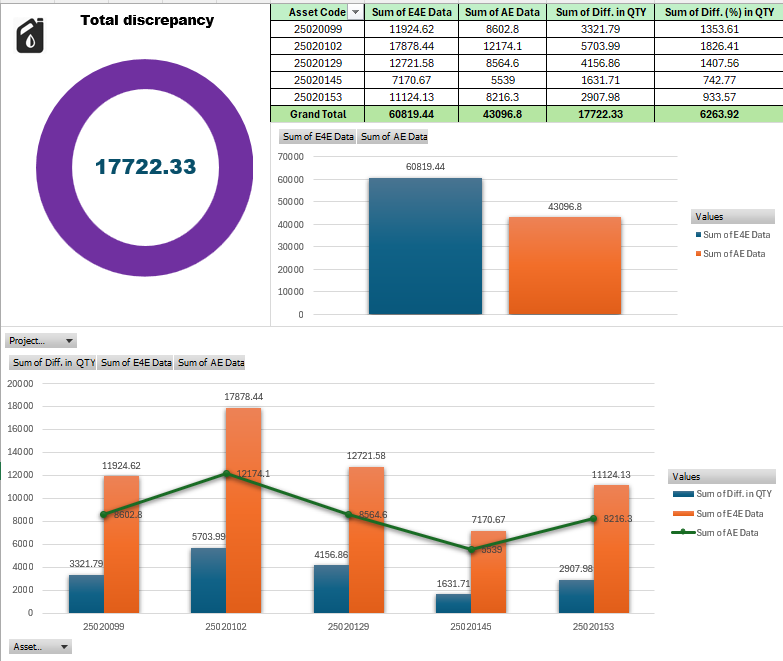The width and height of the screenshot is (783, 661).
Task: Select the 6263.92 grand total cell
Action: [x=719, y=114]
